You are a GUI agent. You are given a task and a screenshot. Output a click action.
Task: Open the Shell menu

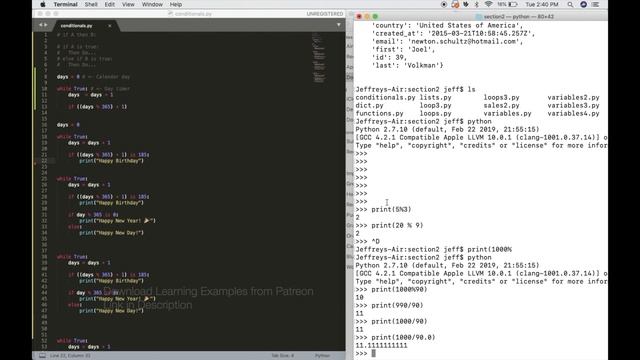coord(91,4)
